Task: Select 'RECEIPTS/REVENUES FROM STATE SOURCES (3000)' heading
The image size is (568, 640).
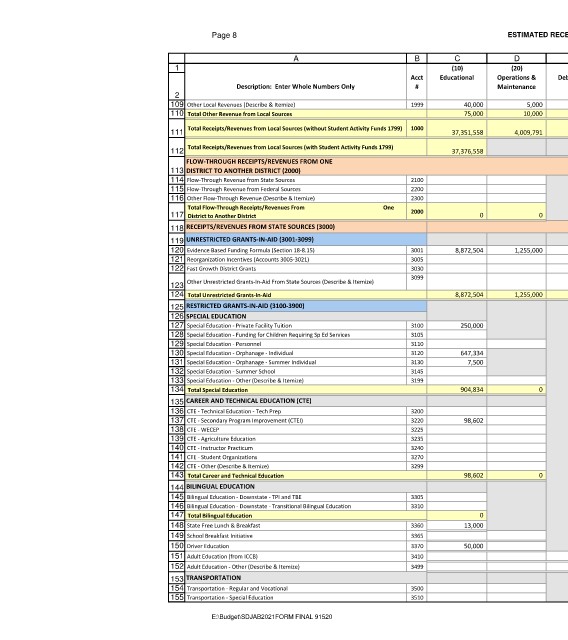Action: [260, 227]
